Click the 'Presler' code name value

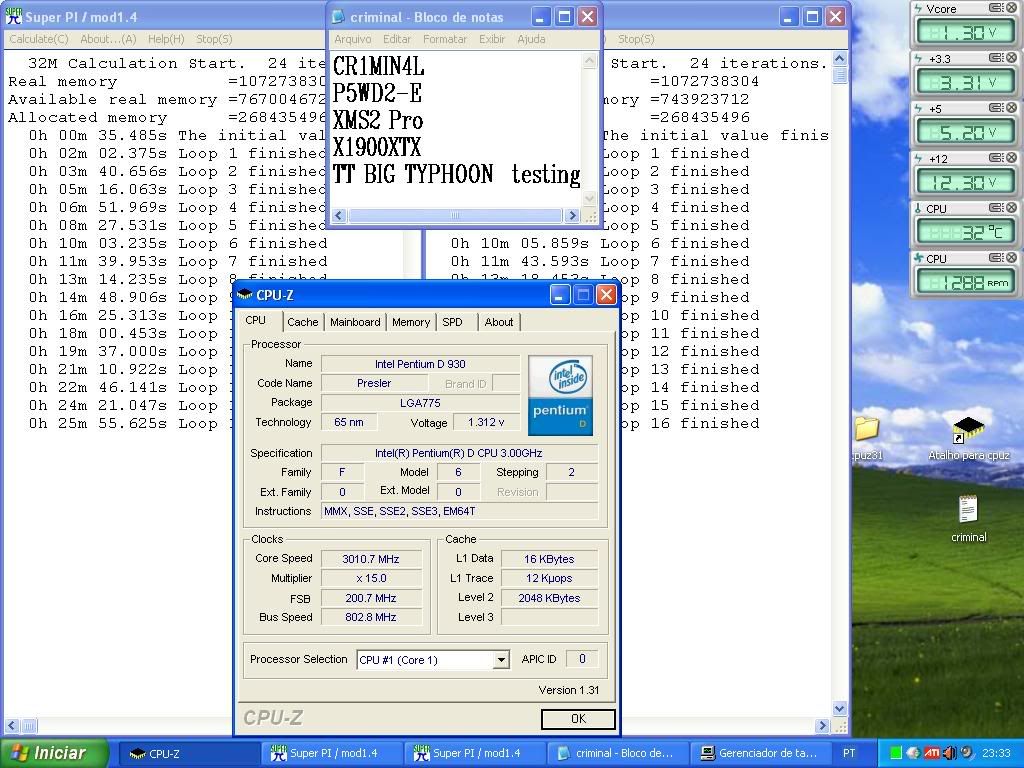374,383
